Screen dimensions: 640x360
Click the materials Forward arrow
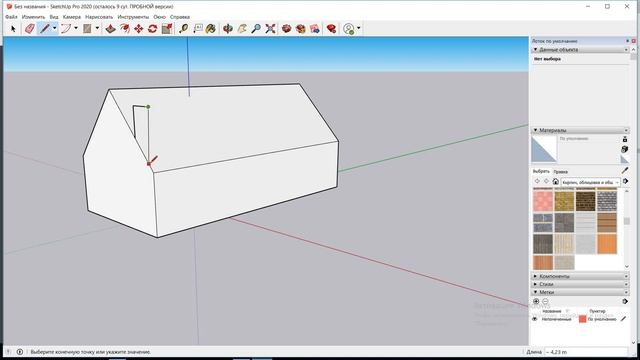(x=546, y=182)
